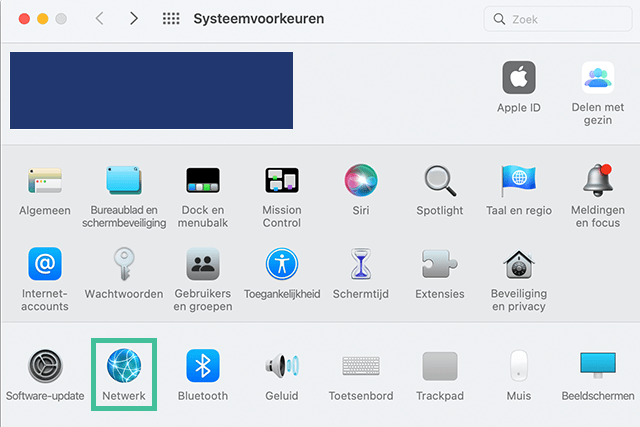Screen dimensions: 640x427
Task: Click the Zoek search field
Action: click(558, 19)
